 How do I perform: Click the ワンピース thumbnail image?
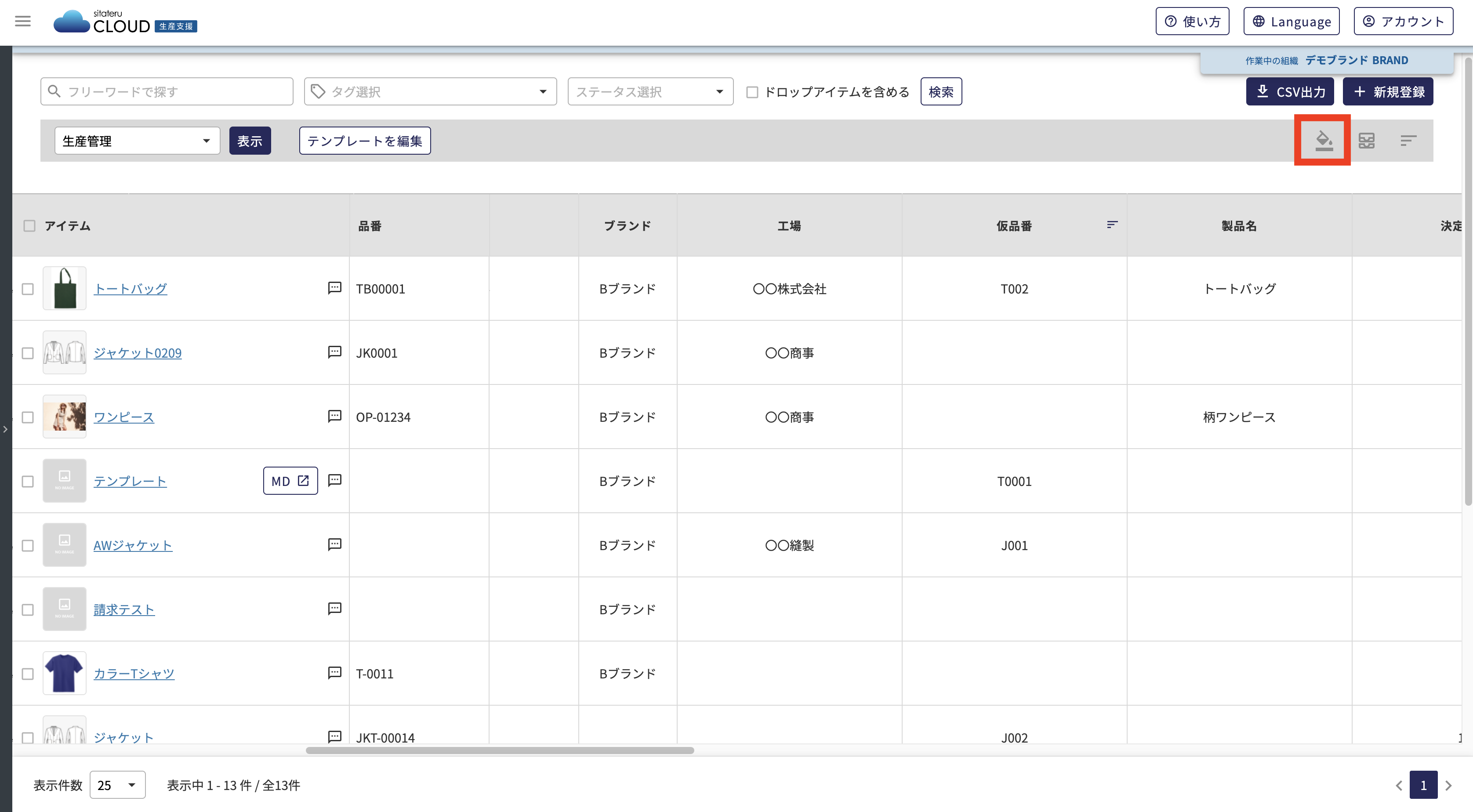65,416
